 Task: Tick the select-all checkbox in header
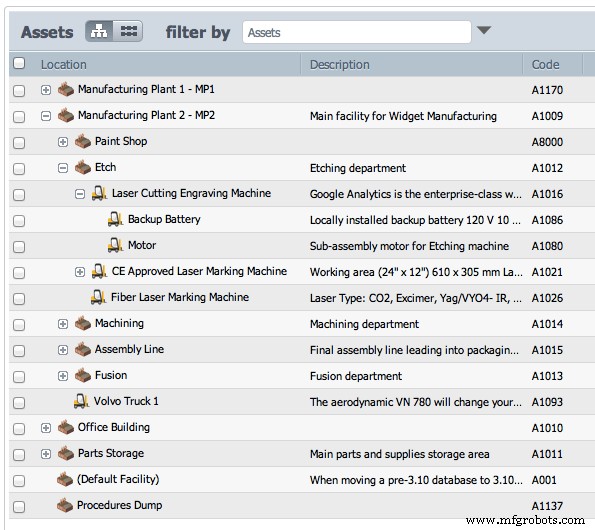(19, 63)
